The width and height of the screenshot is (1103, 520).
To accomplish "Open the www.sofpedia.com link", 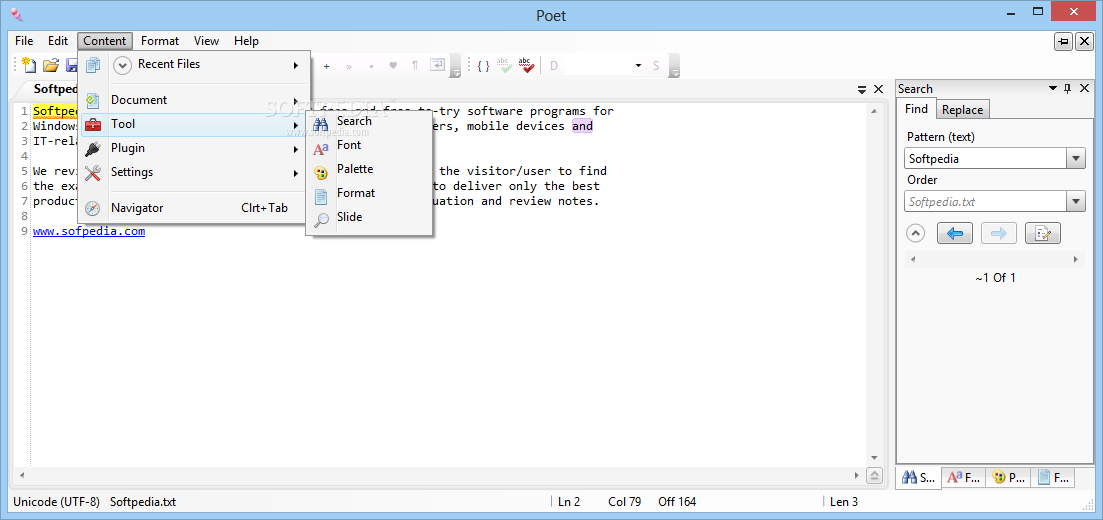I will pyautogui.click(x=89, y=231).
